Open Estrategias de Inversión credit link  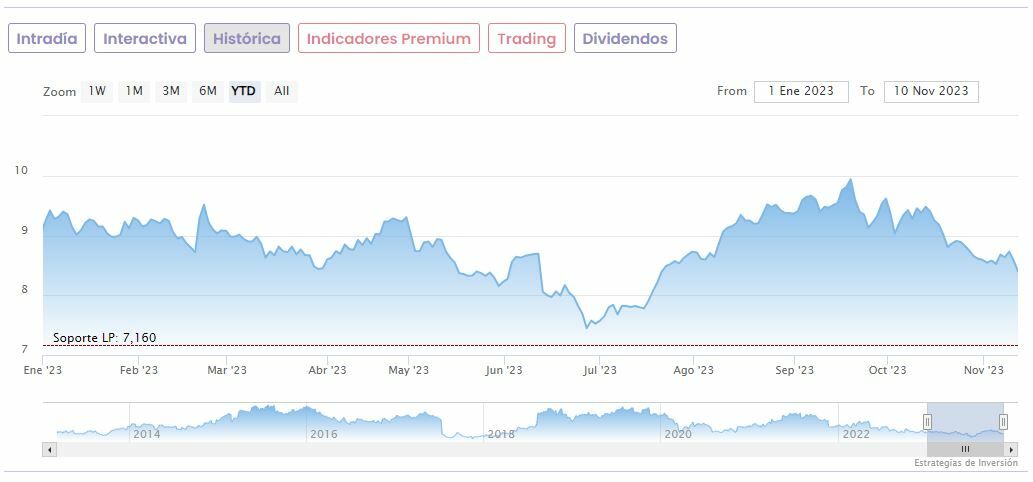965,464
